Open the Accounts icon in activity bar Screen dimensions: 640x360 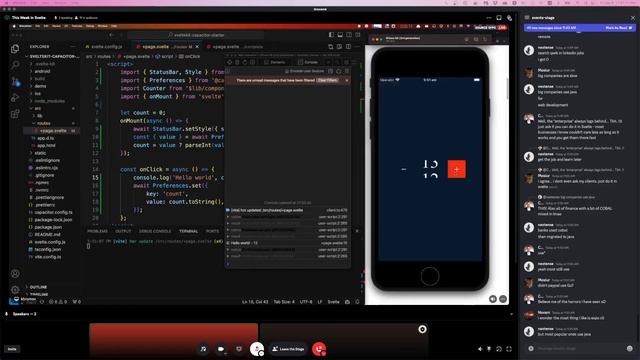click(15, 274)
